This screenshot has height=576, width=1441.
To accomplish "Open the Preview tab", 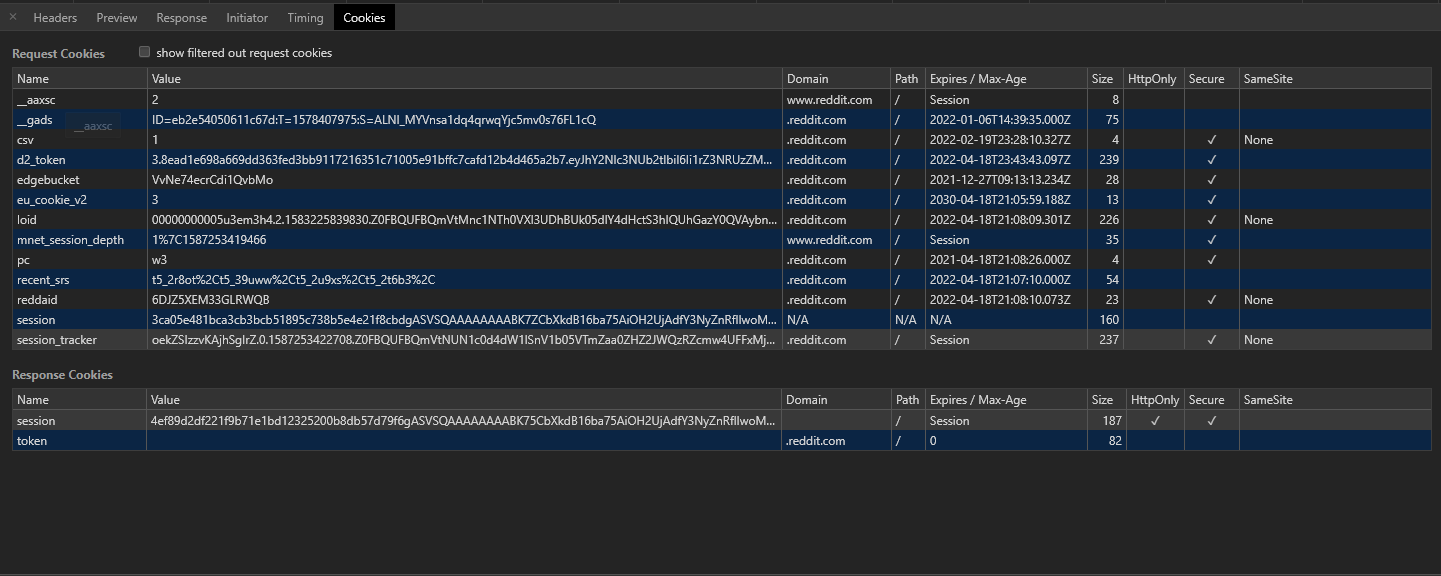I will pos(116,17).
